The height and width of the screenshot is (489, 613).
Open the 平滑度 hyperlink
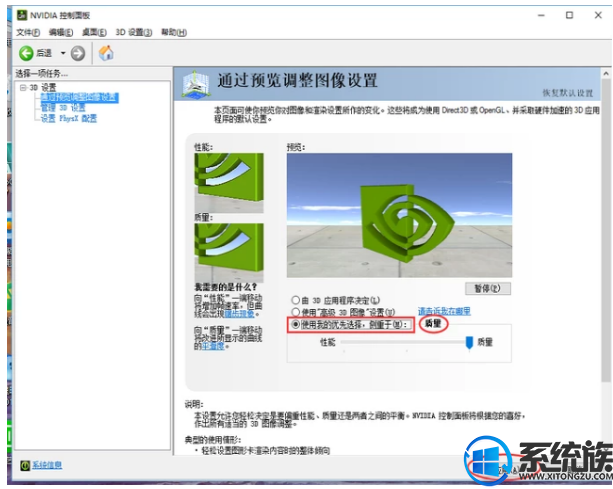click(x=213, y=346)
